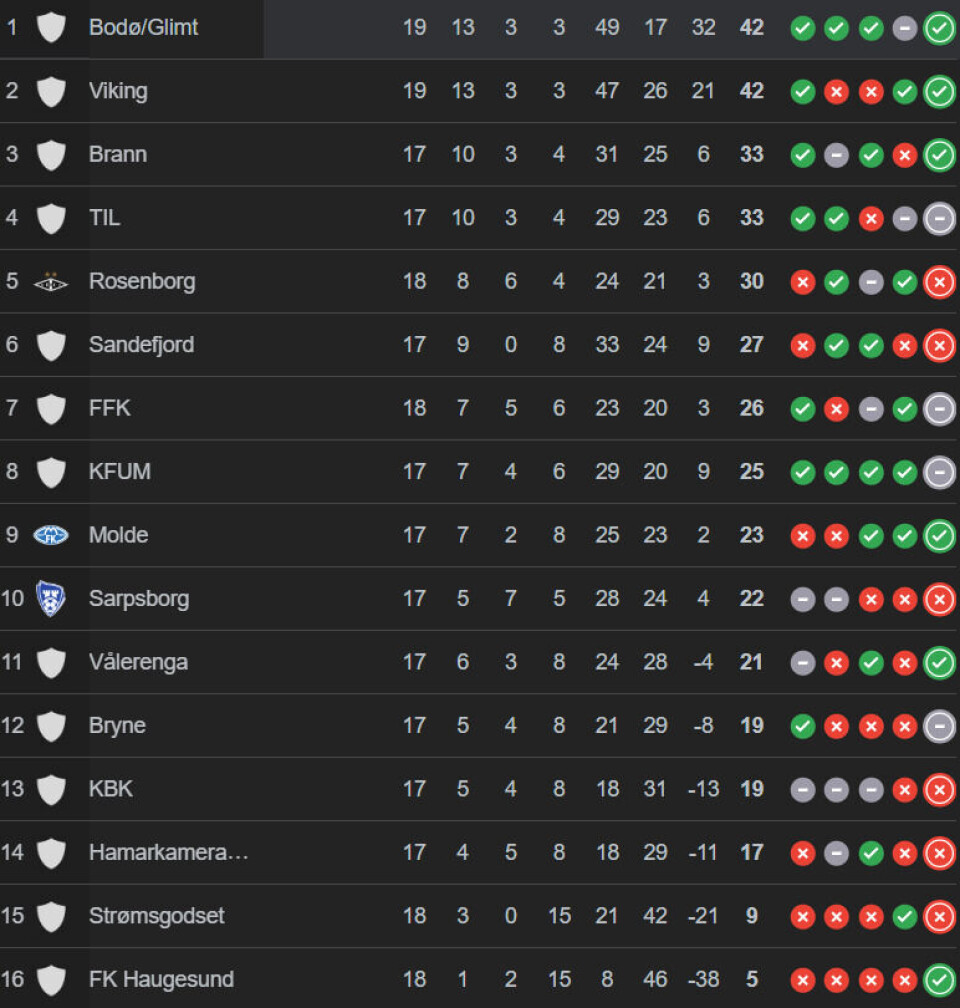The image size is (960, 1008).
Task: Click Bodø/Glimt's latest highlighted win icon
Action: tap(939, 28)
